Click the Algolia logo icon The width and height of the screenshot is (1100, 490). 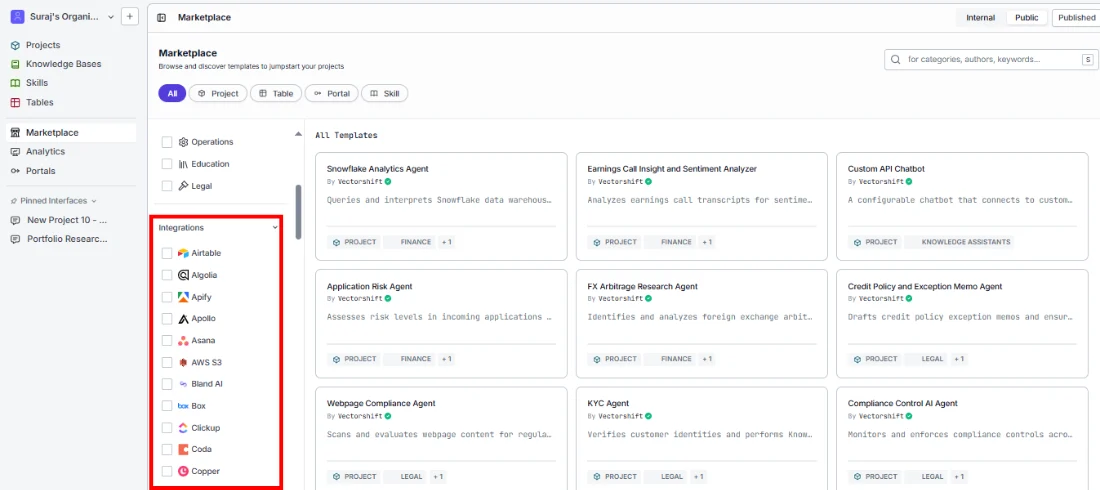(x=183, y=275)
